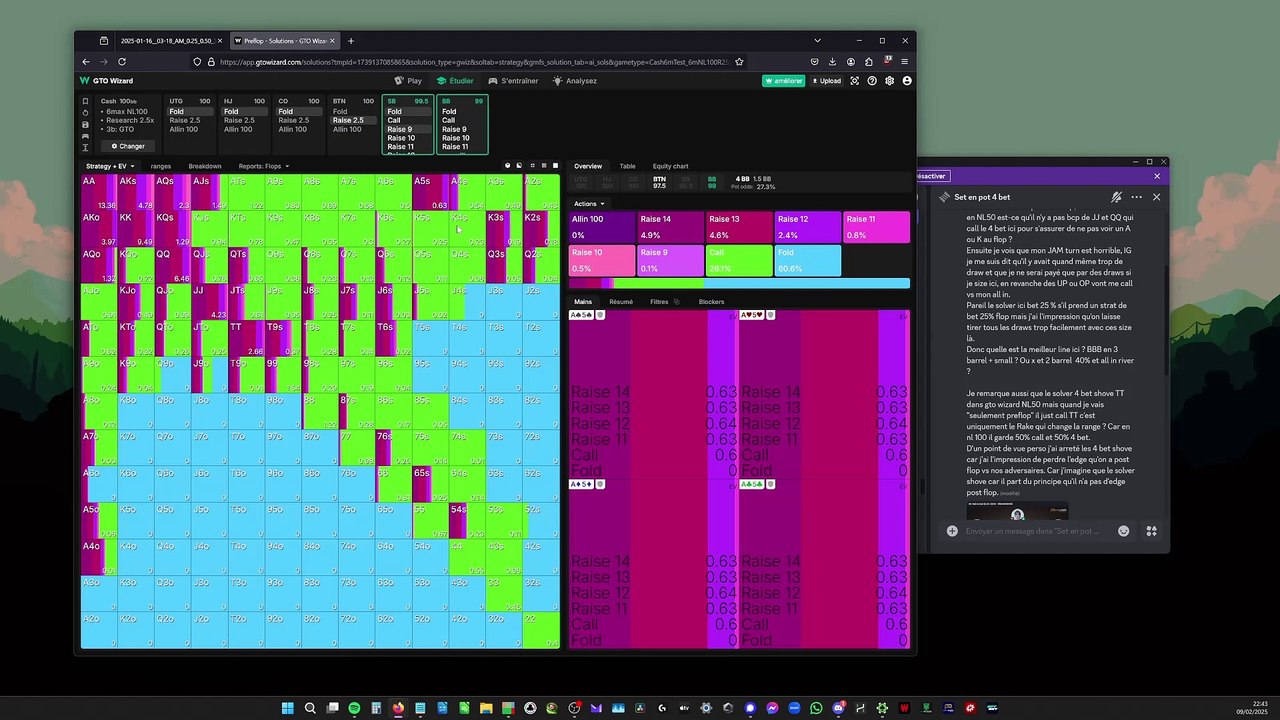Screen dimensions: 1280x720
Task: Click the Changer button
Action: (x=128, y=146)
